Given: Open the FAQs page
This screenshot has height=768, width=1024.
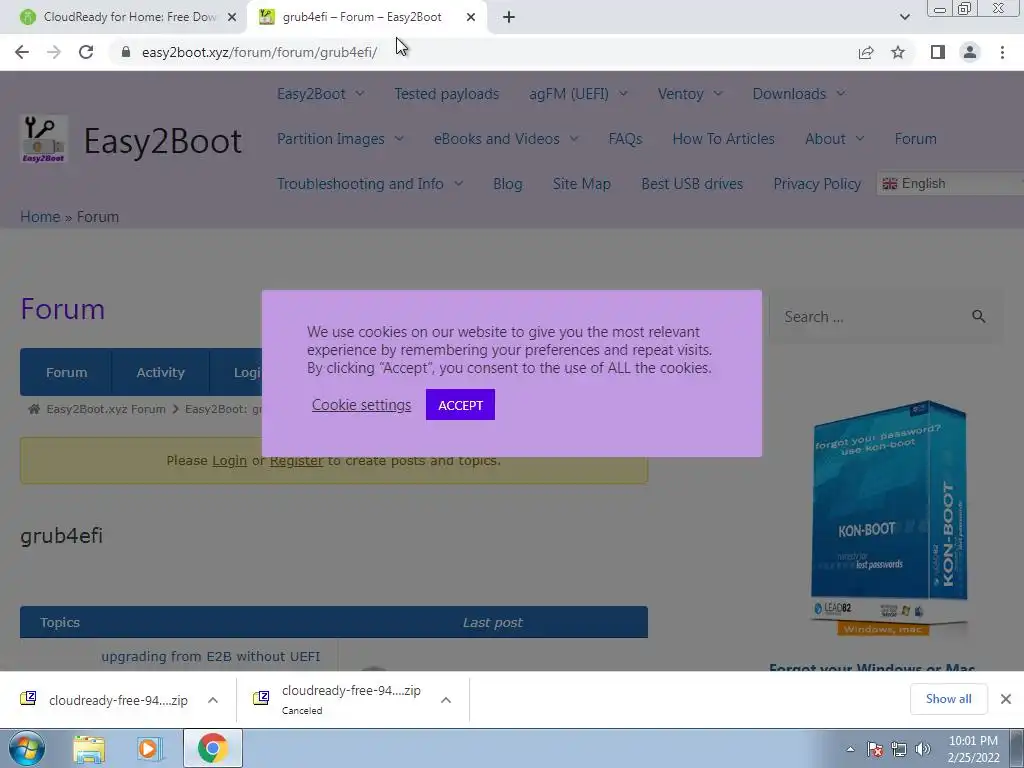Looking at the screenshot, I should 626,139.
